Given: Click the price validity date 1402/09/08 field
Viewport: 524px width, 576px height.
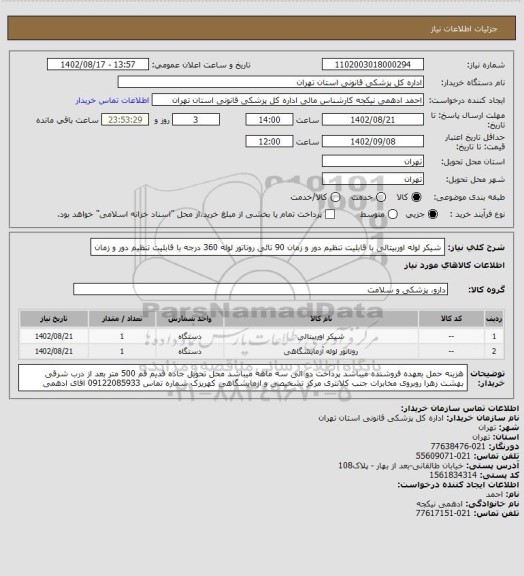Looking at the screenshot, I should [x=373, y=141].
